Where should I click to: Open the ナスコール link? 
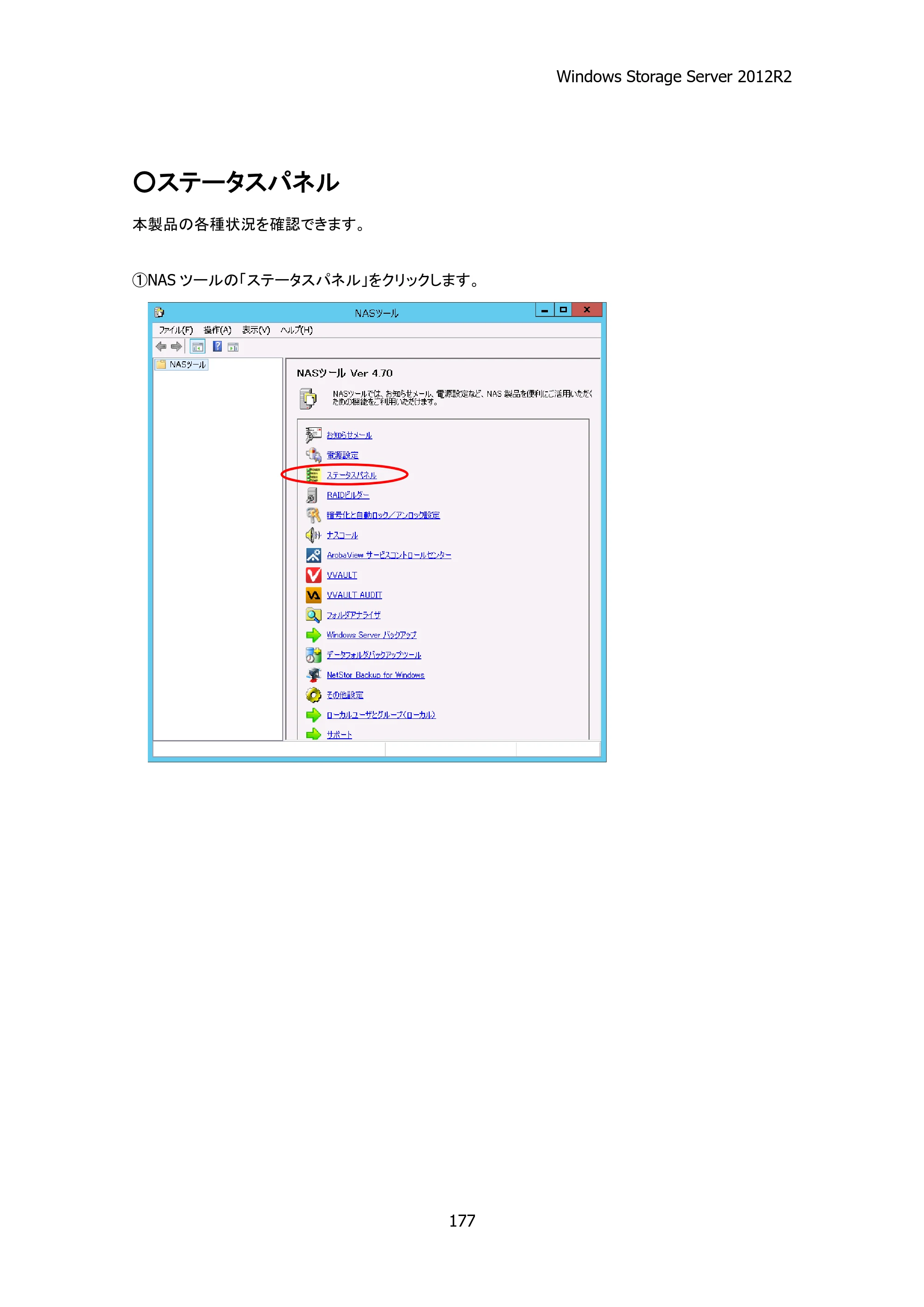[x=342, y=535]
